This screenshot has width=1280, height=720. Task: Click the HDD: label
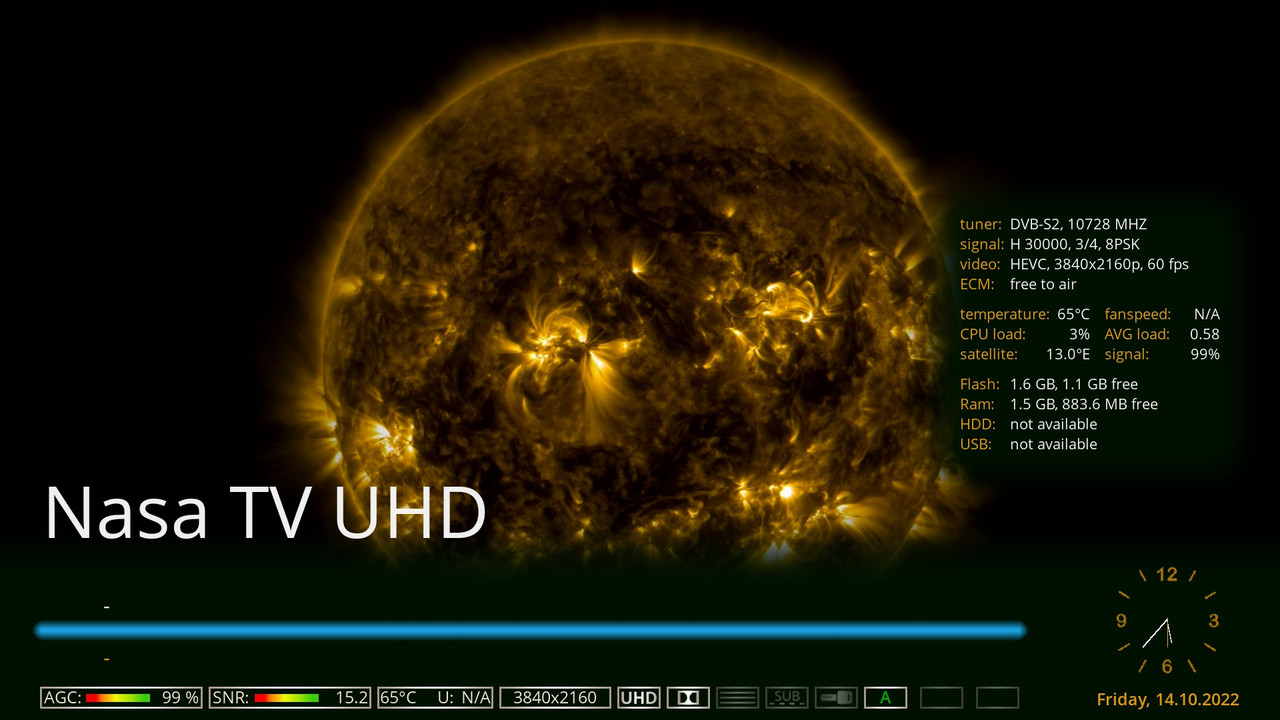tap(978, 424)
